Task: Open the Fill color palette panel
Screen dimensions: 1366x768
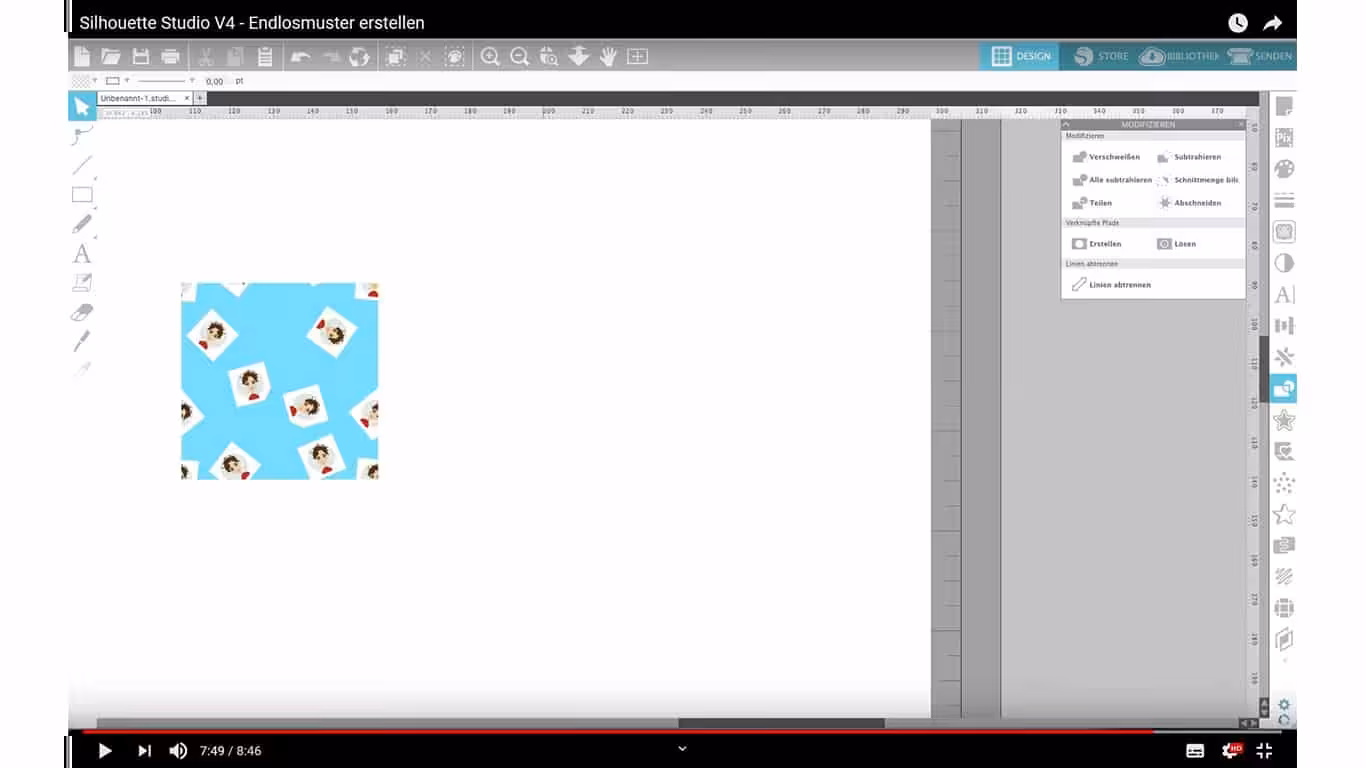Action: (1284, 169)
